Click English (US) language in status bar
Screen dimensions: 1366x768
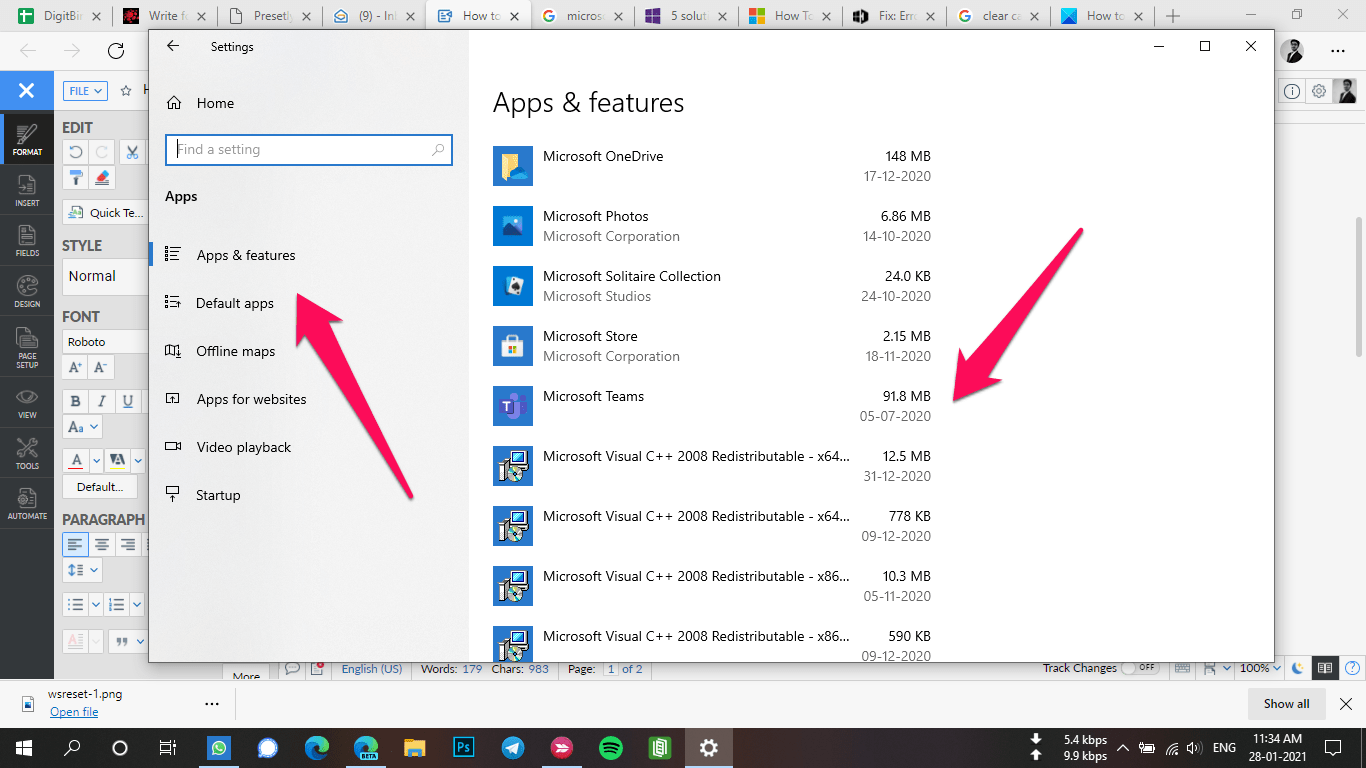click(371, 669)
